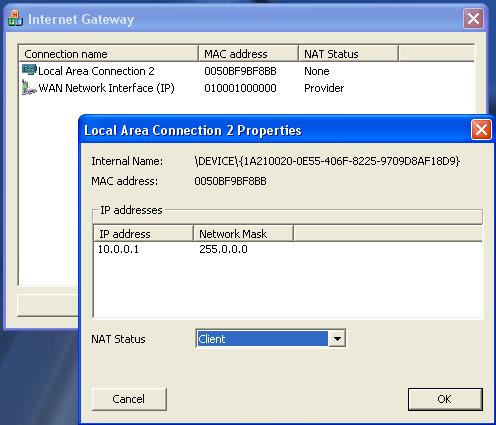Click the IP address column header
The image size is (496, 425).
point(144,234)
